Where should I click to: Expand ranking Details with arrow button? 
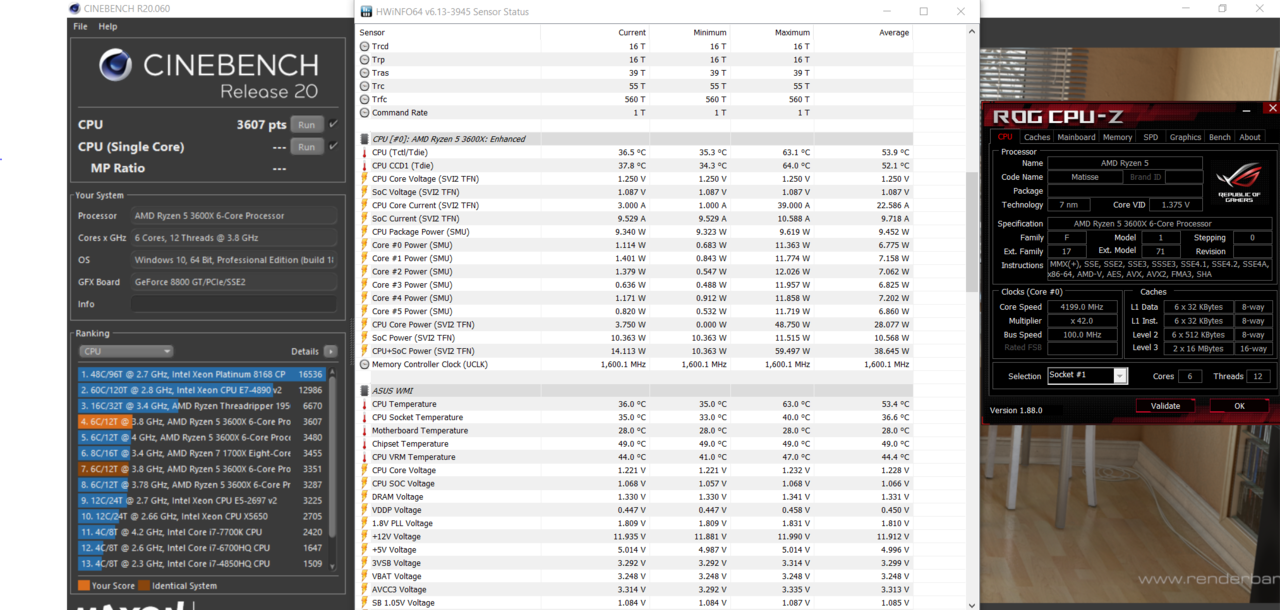click(x=331, y=352)
